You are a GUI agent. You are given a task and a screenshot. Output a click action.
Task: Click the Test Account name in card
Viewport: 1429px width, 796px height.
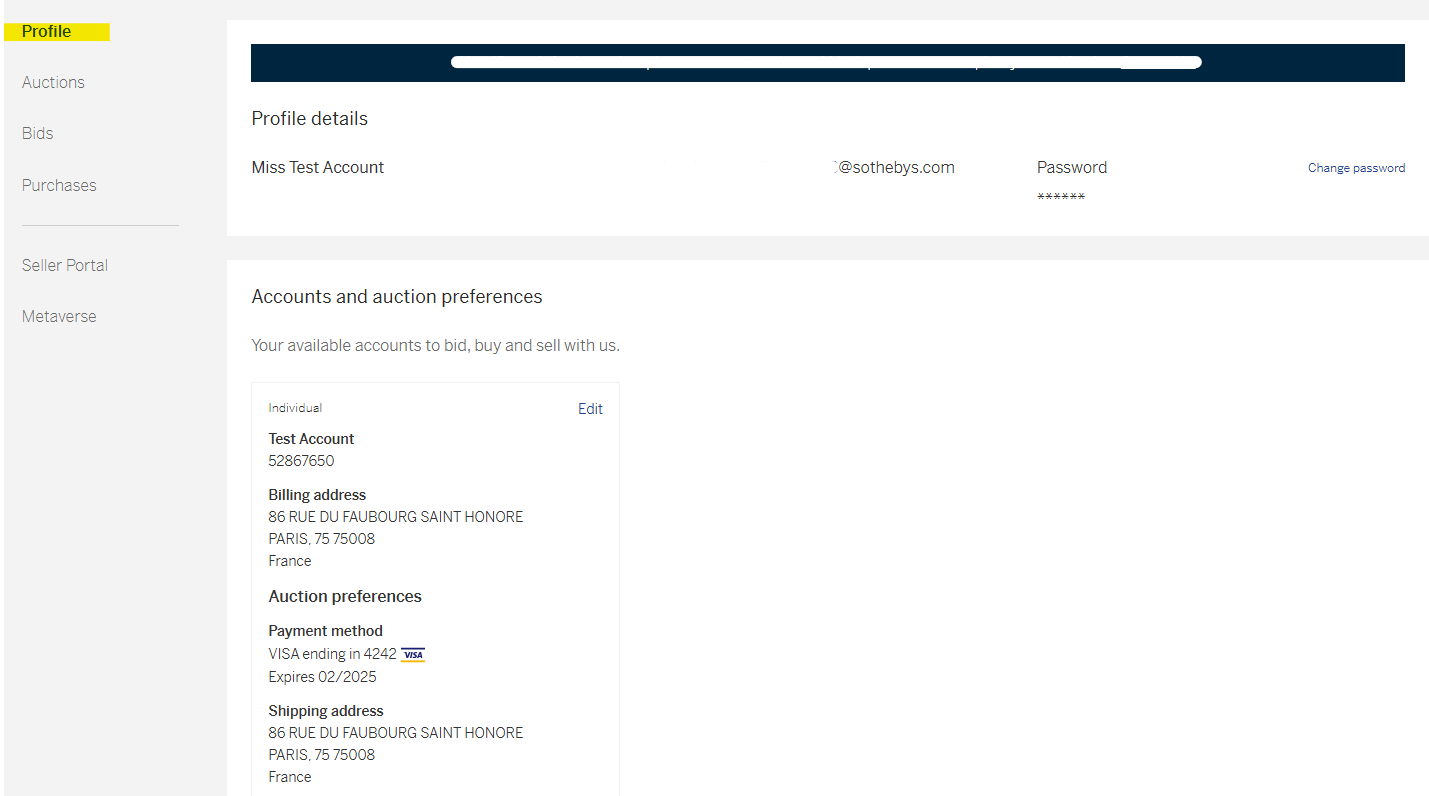click(311, 439)
